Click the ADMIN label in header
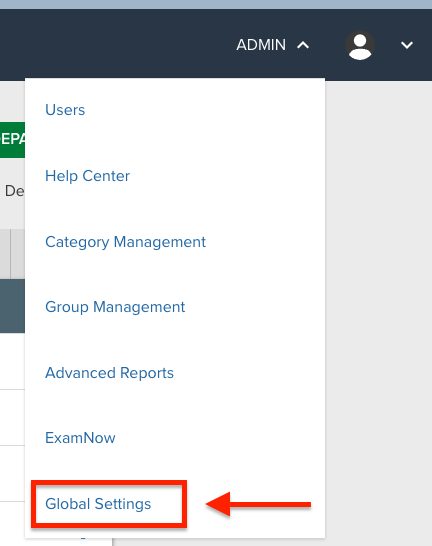The width and height of the screenshot is (432, 546). pyautogui.click(x=261, y=45)
